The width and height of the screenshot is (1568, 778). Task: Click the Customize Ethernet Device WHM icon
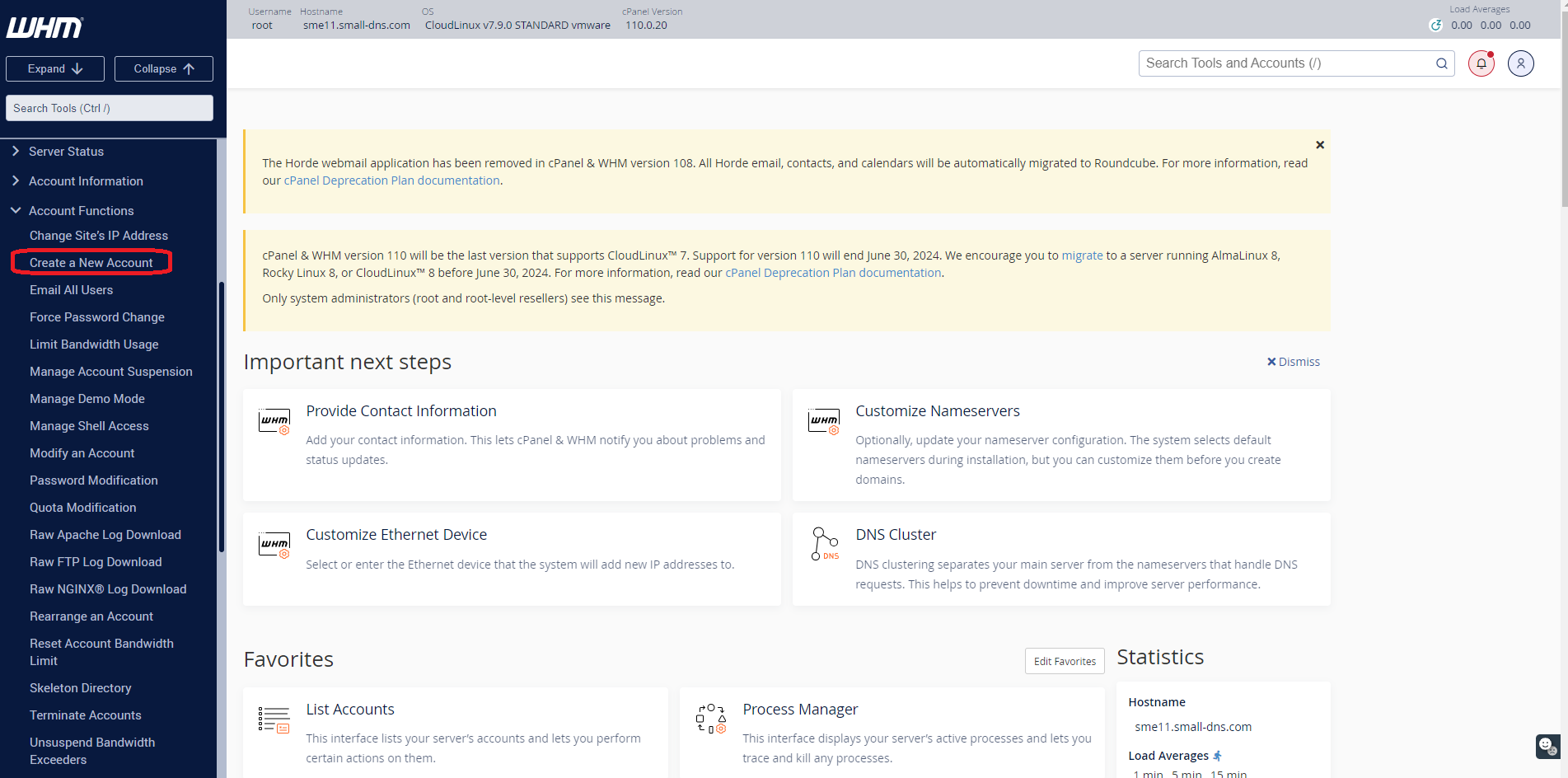274,545
